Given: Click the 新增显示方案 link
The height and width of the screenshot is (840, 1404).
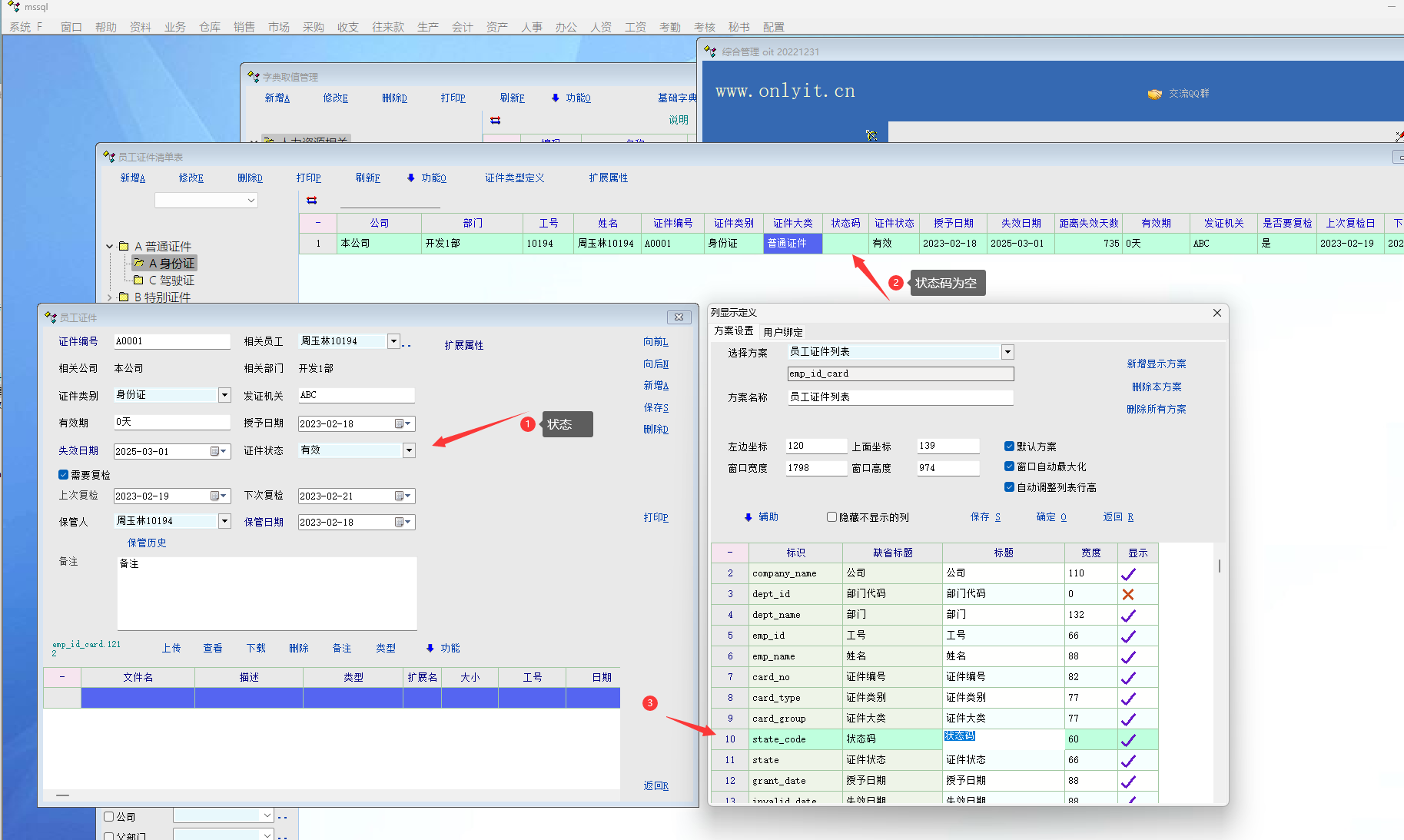Looking at the screenshot, I should coord(1156,364).
